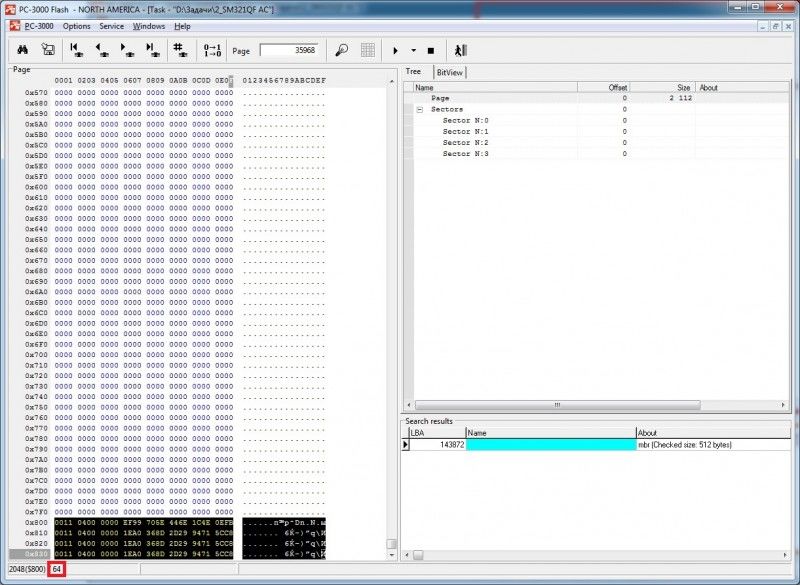Open the Options menu
Image resolution: width=800 pixels, height=585 pixels.
(77, 26)
